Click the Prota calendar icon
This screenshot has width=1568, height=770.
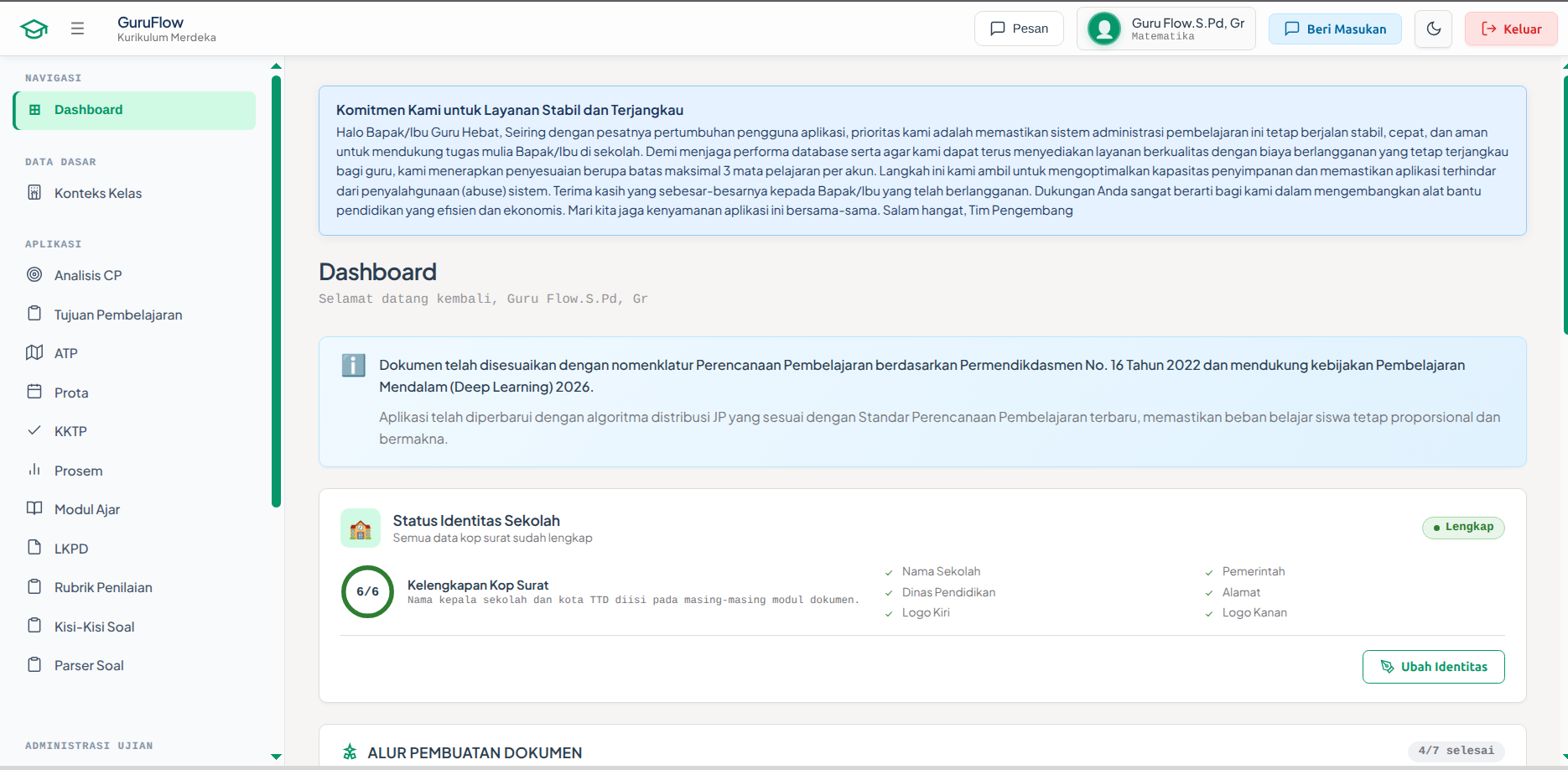[34, 392]
